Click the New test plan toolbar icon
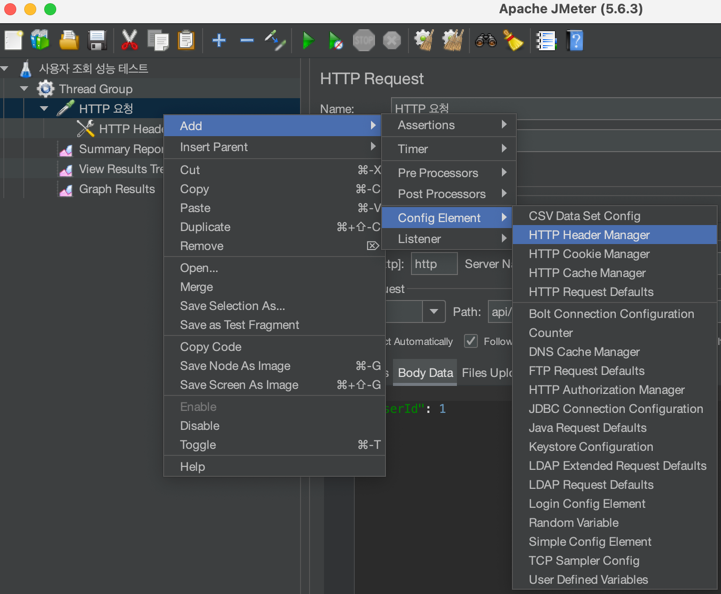Screen dimensions: 721x594 point(13,41)
